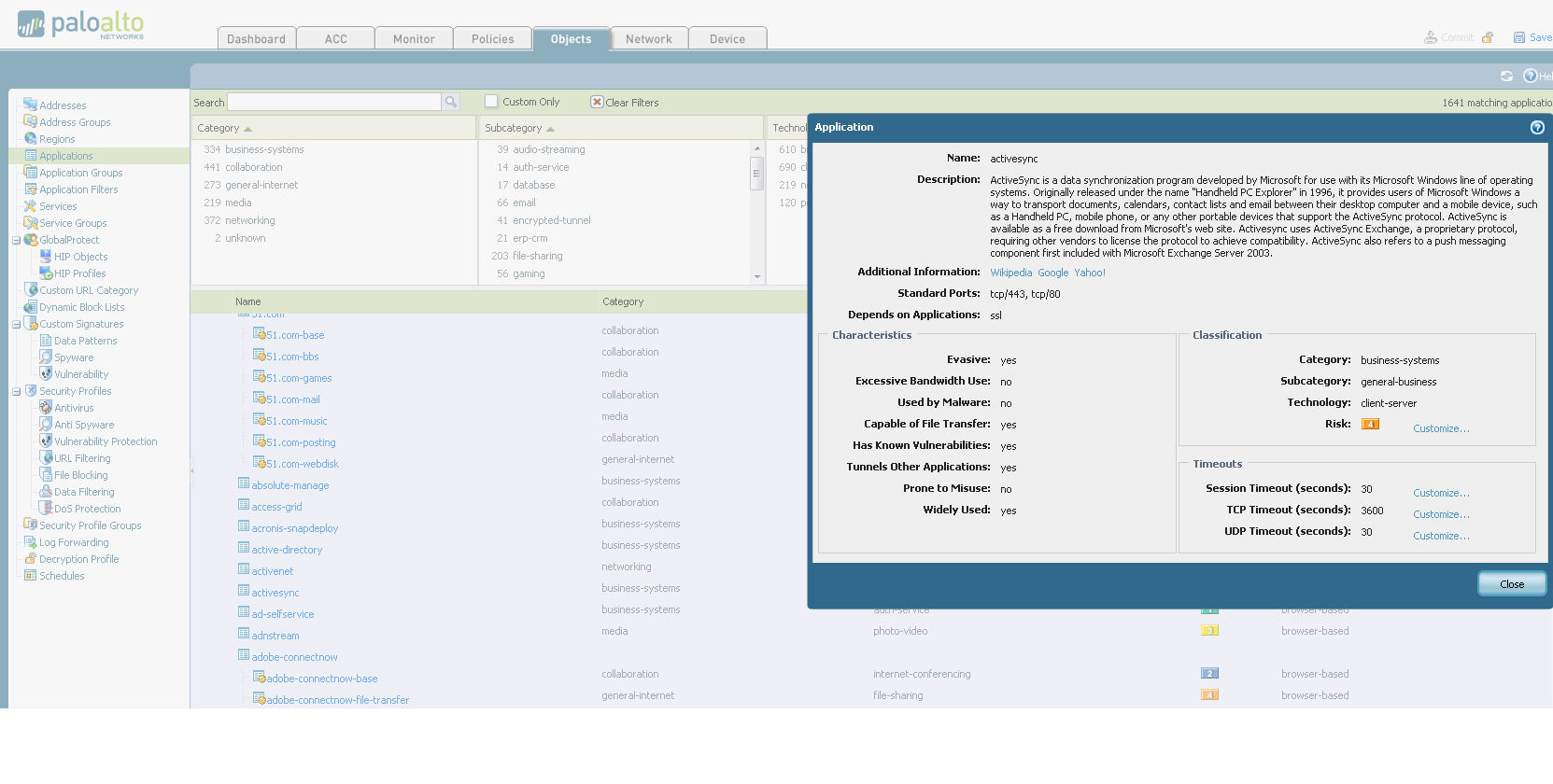Open Data Patterns item
Image resolution: width=1553 pixels, height=784 pixels.
(86, 341)
